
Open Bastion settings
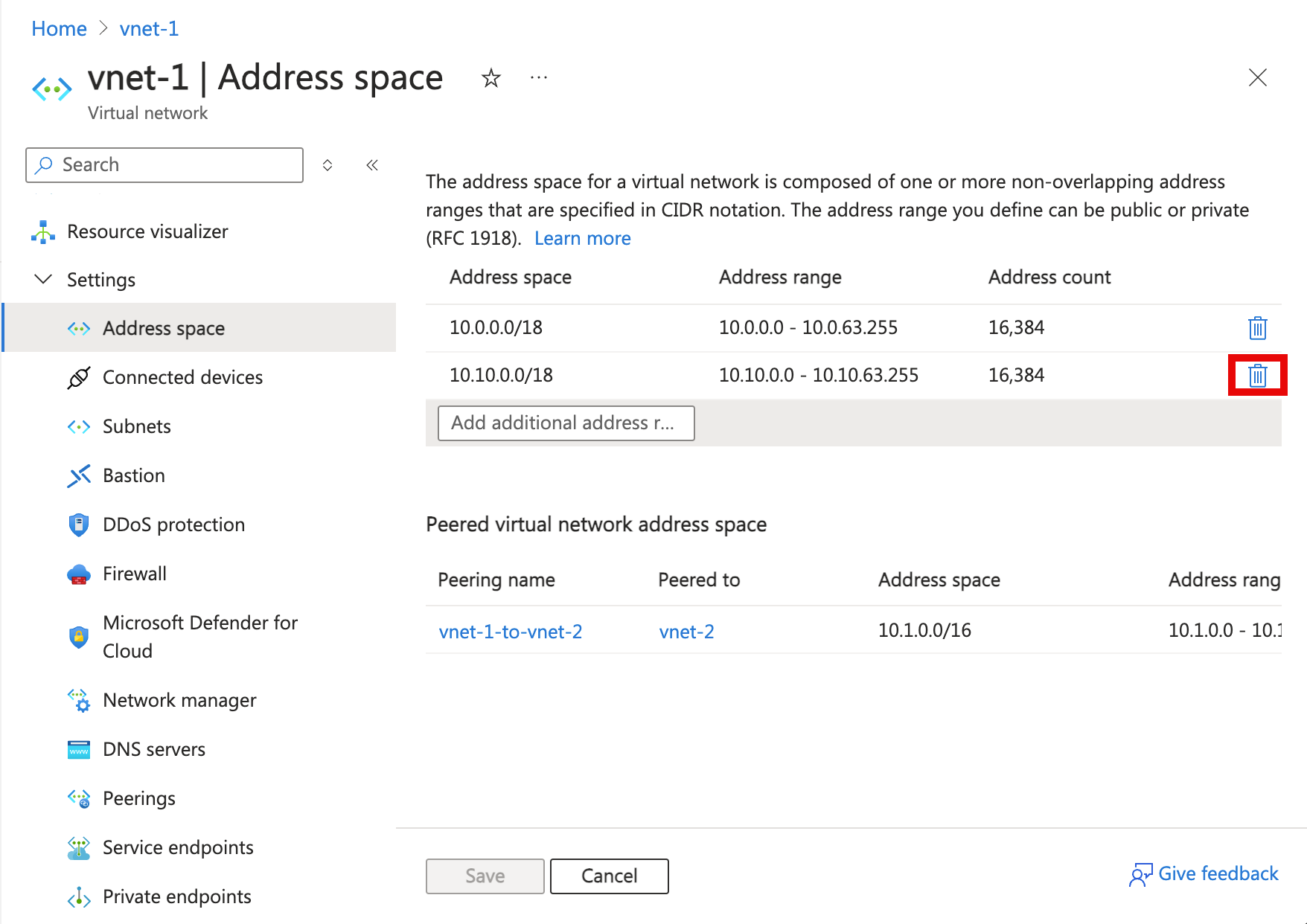[x=134, y=475]
